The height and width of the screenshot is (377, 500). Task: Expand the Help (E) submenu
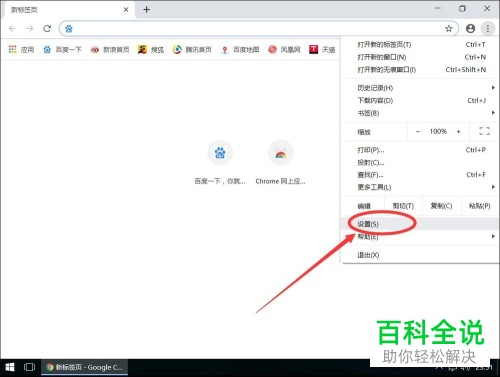pos(420,236)
